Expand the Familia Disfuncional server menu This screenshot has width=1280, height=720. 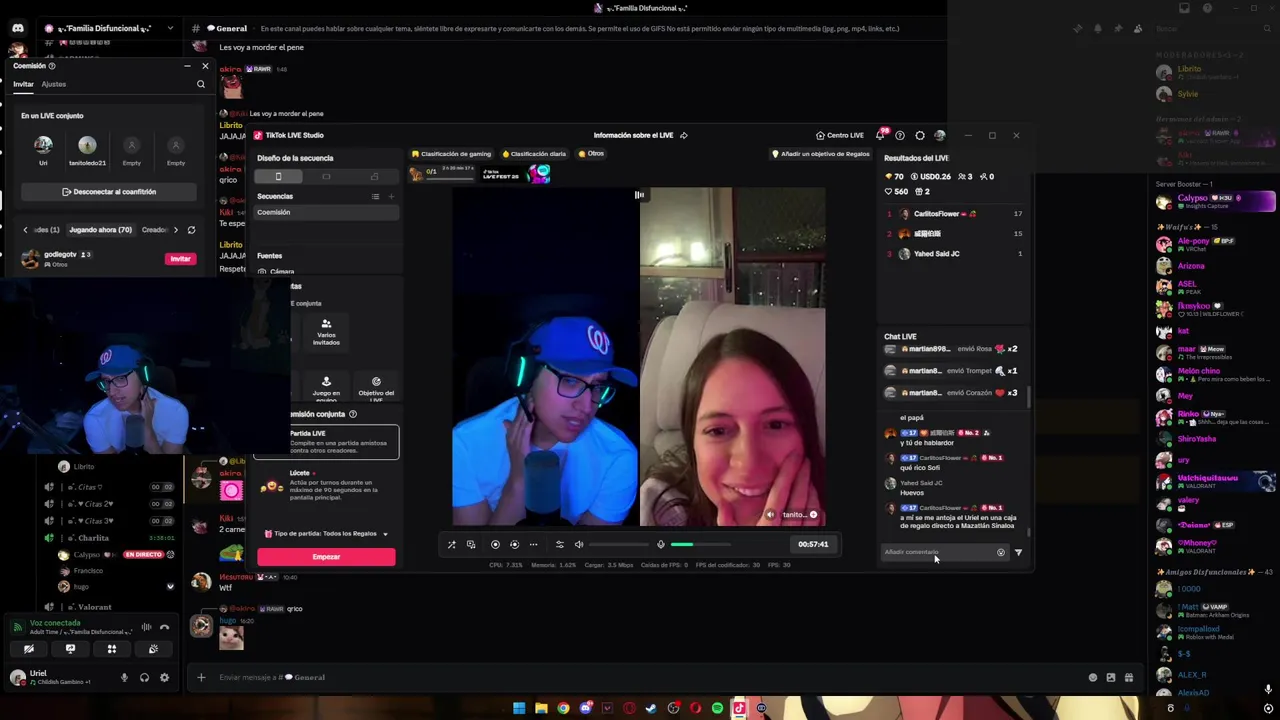[170, 28]
